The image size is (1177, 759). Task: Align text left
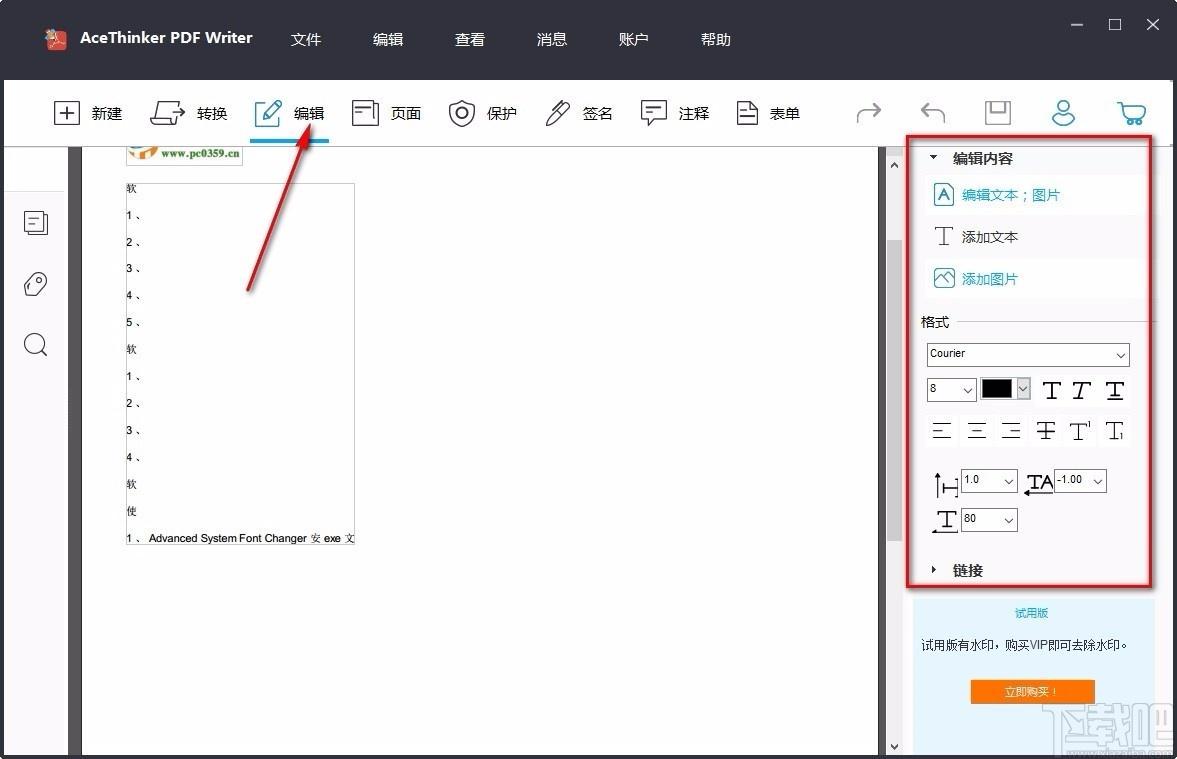[941, 430]
